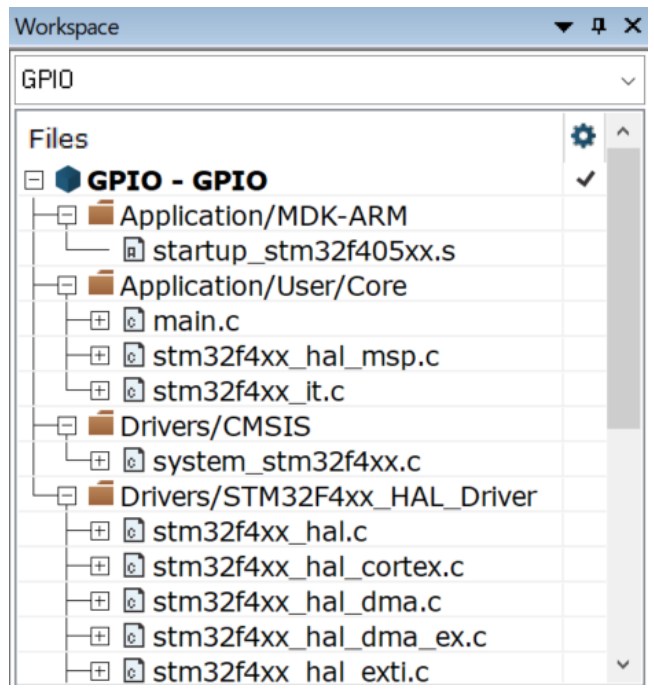Collapse the Application/User/Core group
The width and height of the screenshot is (654, 694).
68,286
